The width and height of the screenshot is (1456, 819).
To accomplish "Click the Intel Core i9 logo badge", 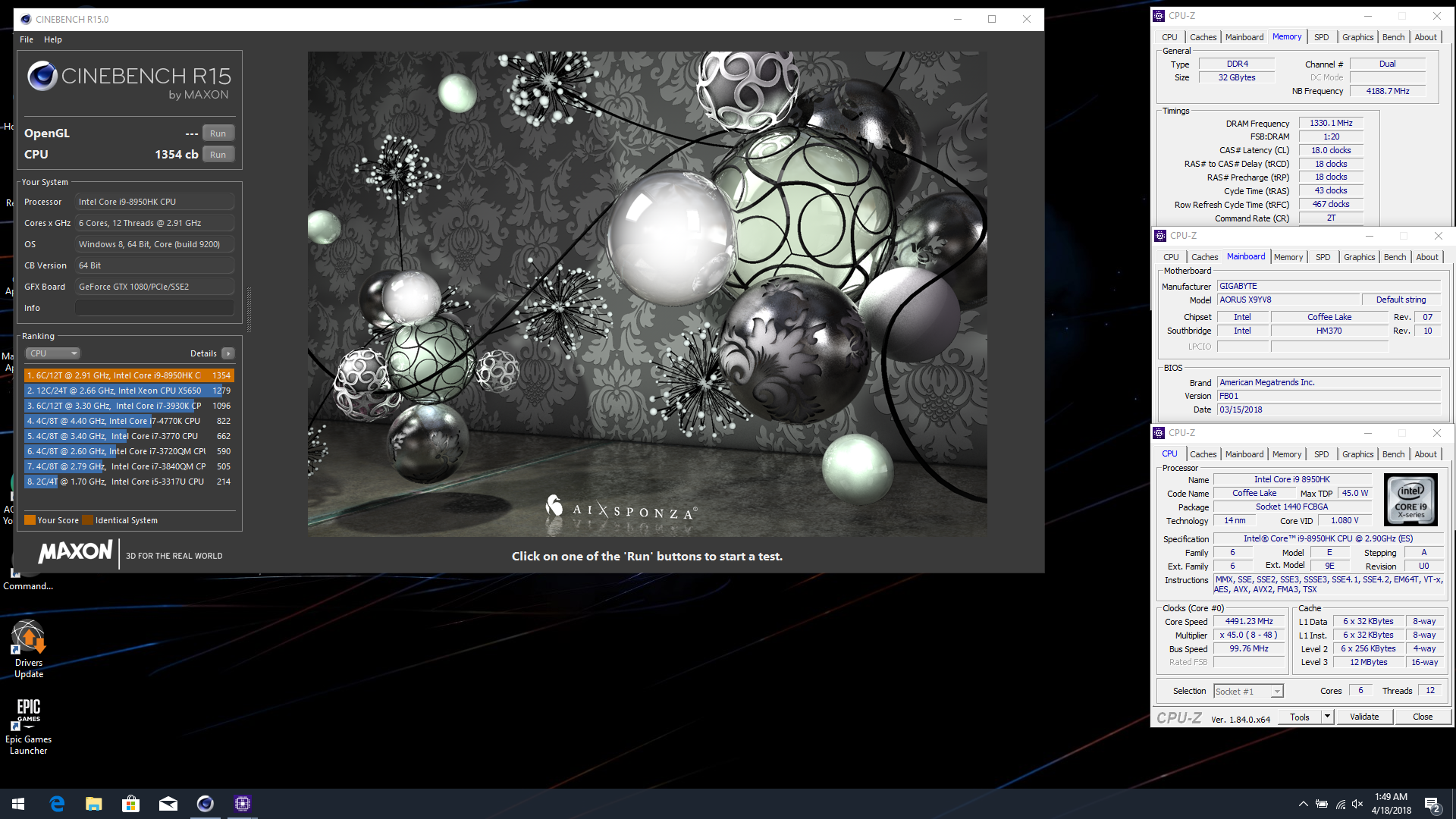I will (x=1410, y=499).
